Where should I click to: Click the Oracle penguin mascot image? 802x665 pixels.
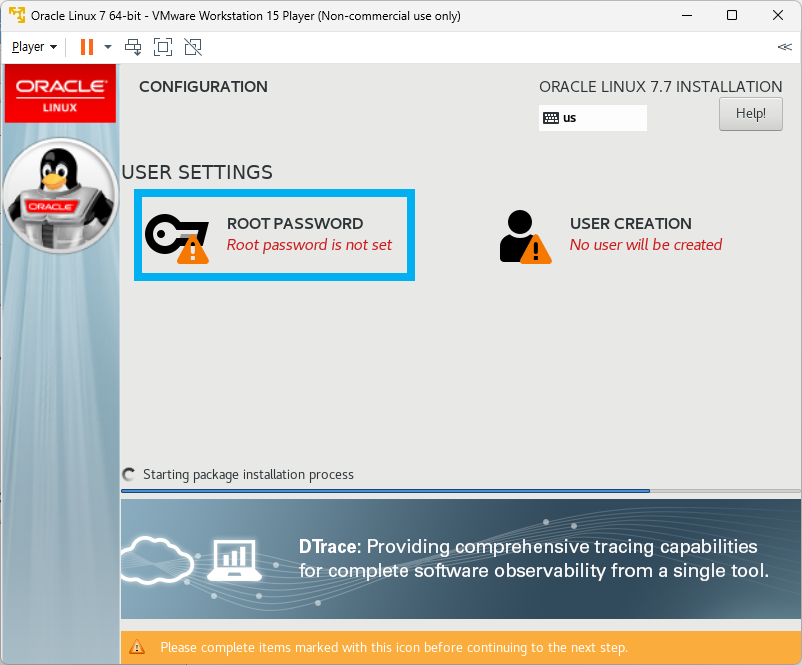click(x=60, y=196)
